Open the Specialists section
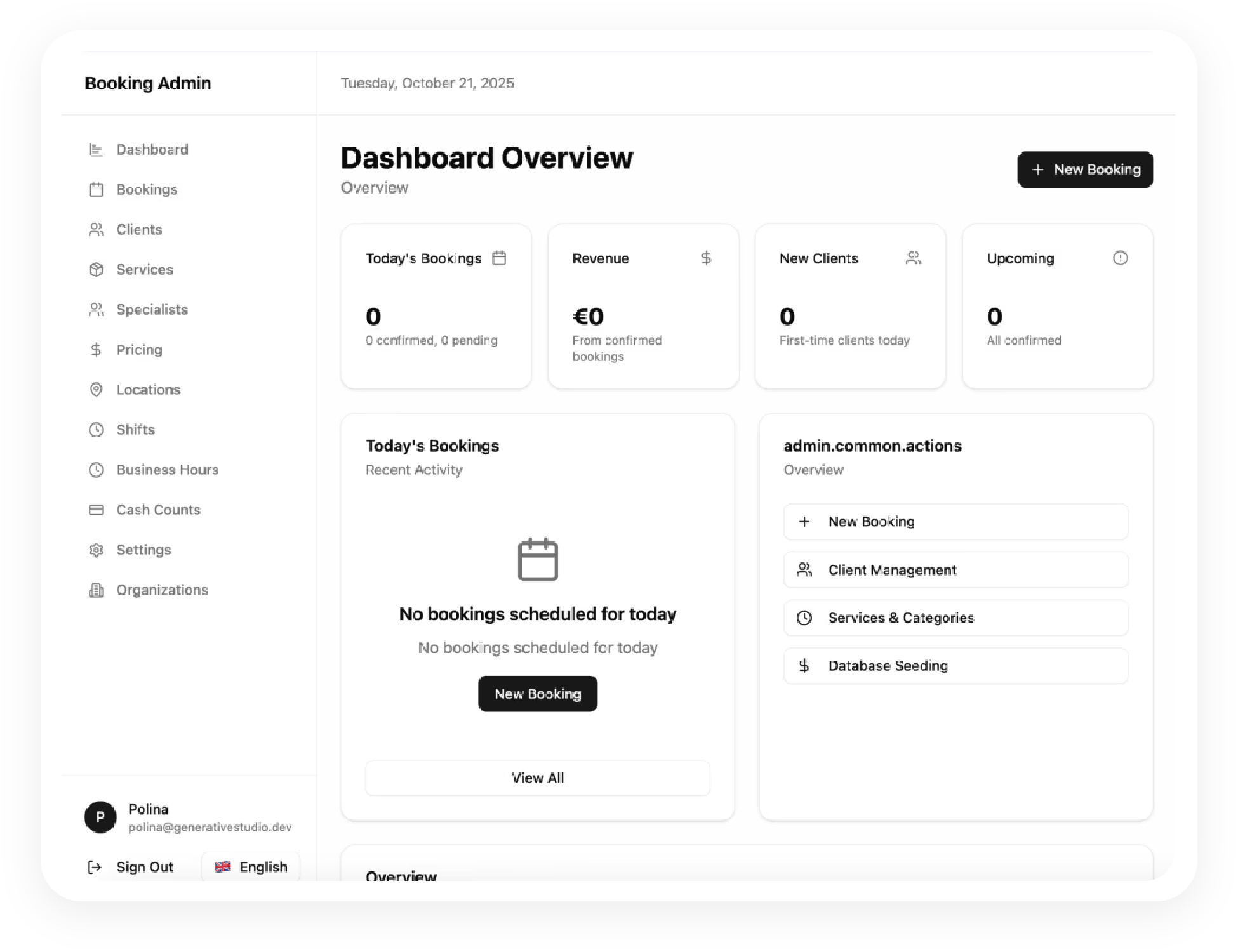The height and width of the screenshot is (952, 1238). pos(151,309)
